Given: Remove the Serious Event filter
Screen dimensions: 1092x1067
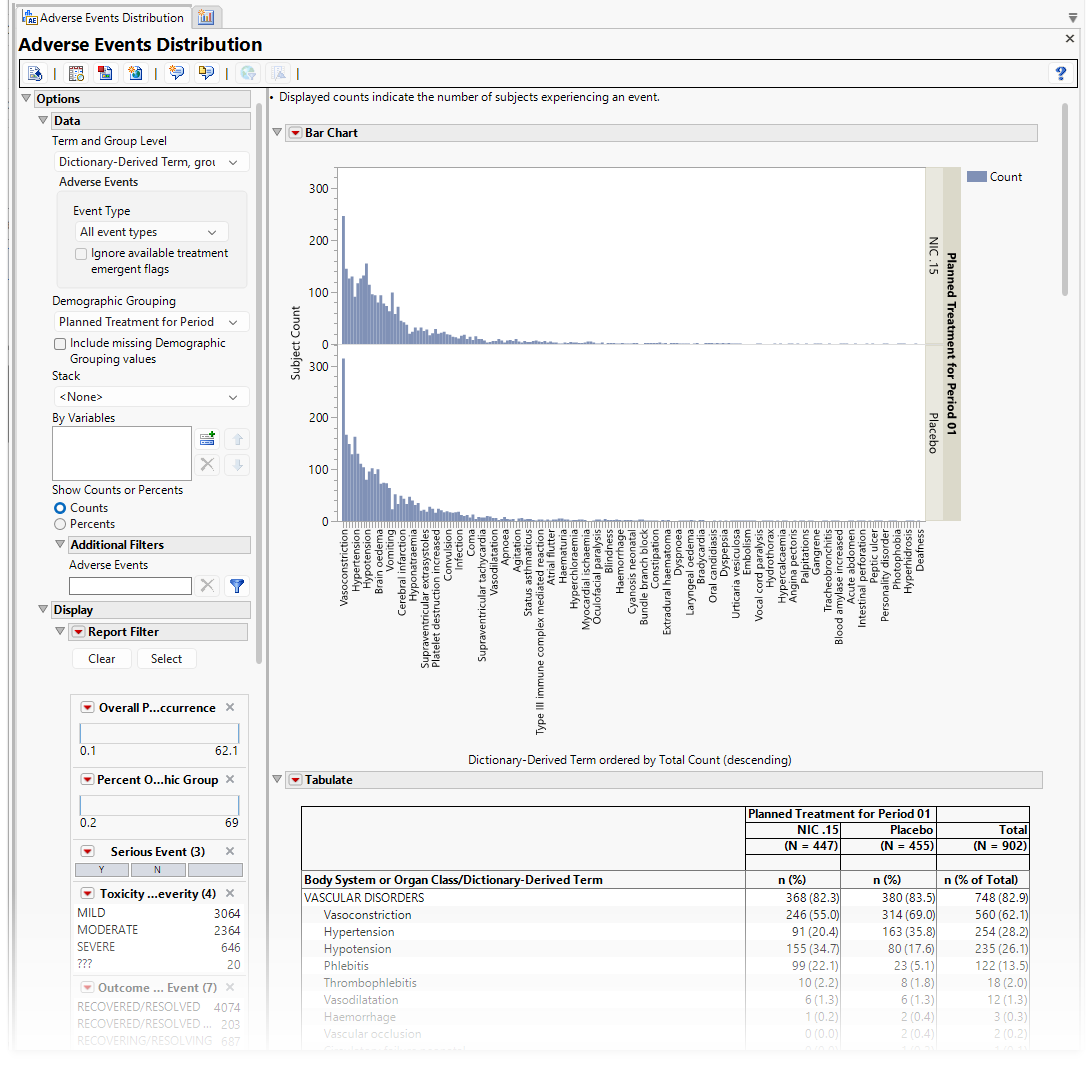Looking at the screenshot, I should (230, 851).
